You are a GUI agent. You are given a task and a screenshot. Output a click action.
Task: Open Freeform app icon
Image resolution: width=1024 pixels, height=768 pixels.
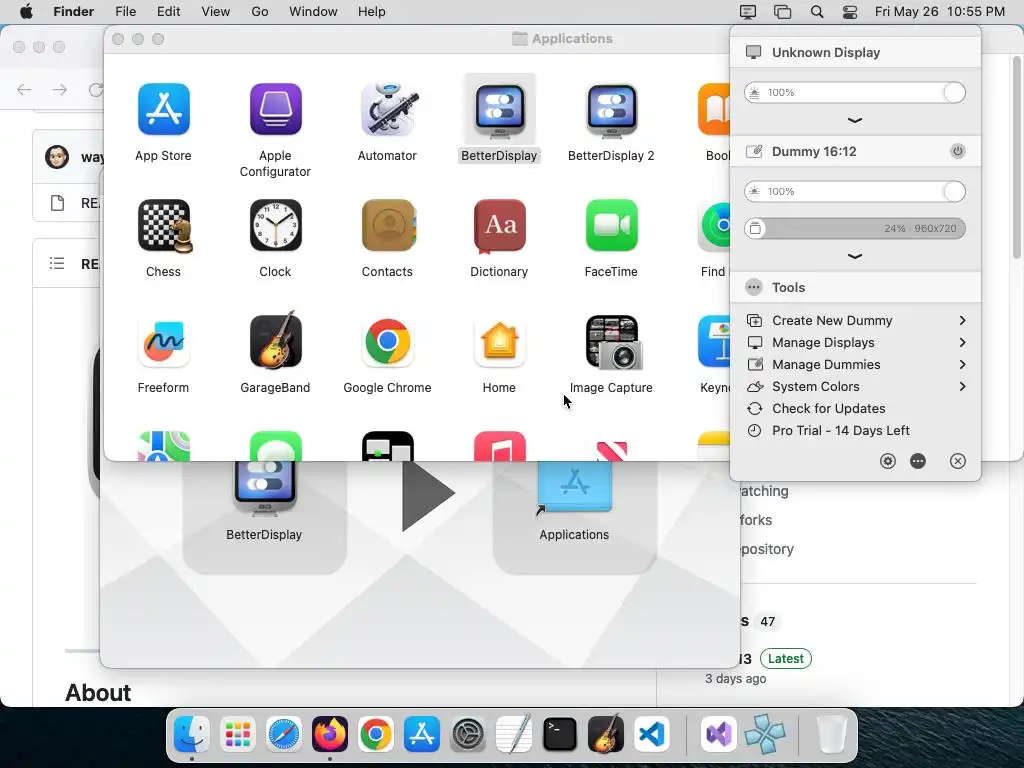(163, 342)
